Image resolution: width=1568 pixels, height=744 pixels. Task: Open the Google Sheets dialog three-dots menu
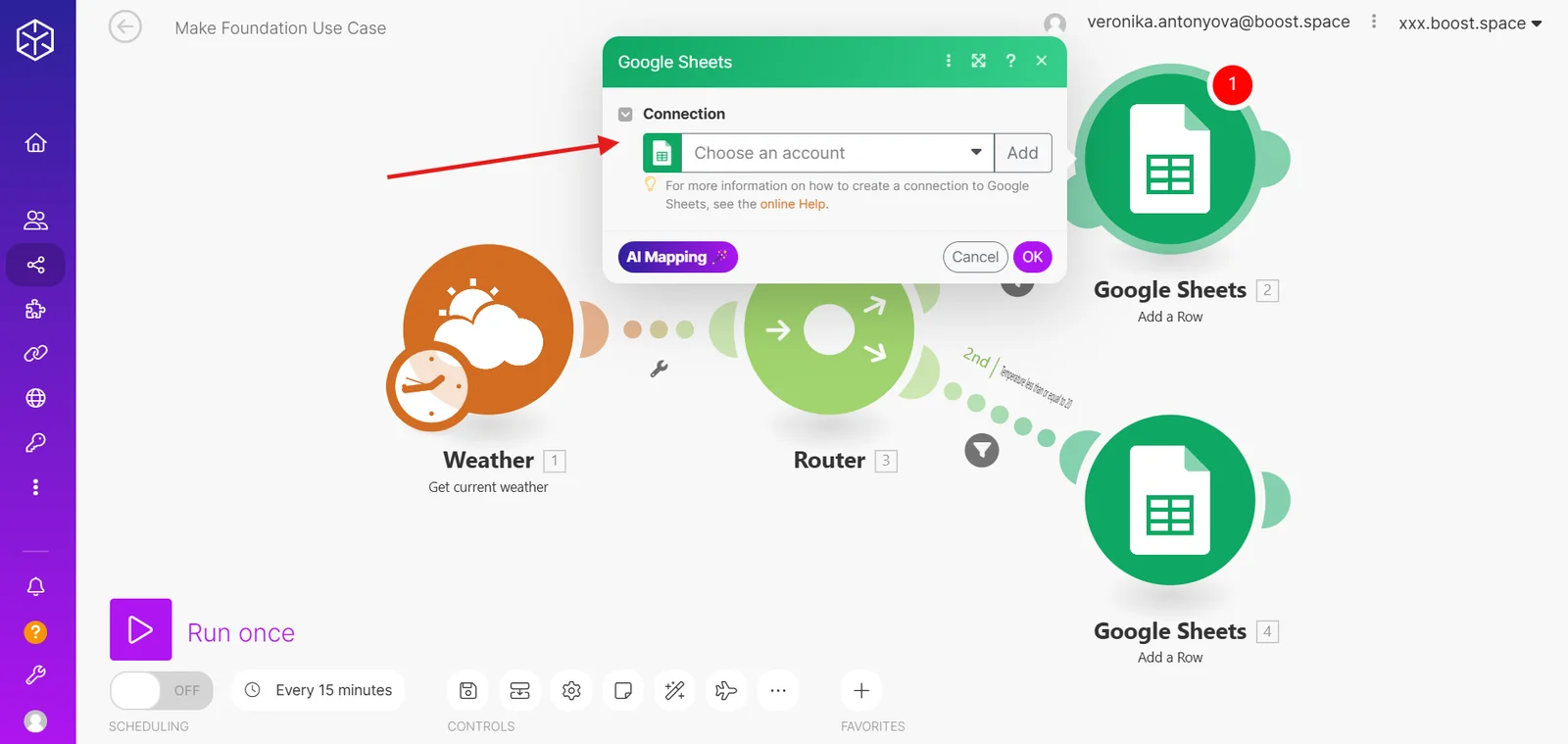(x=948, y=61)
